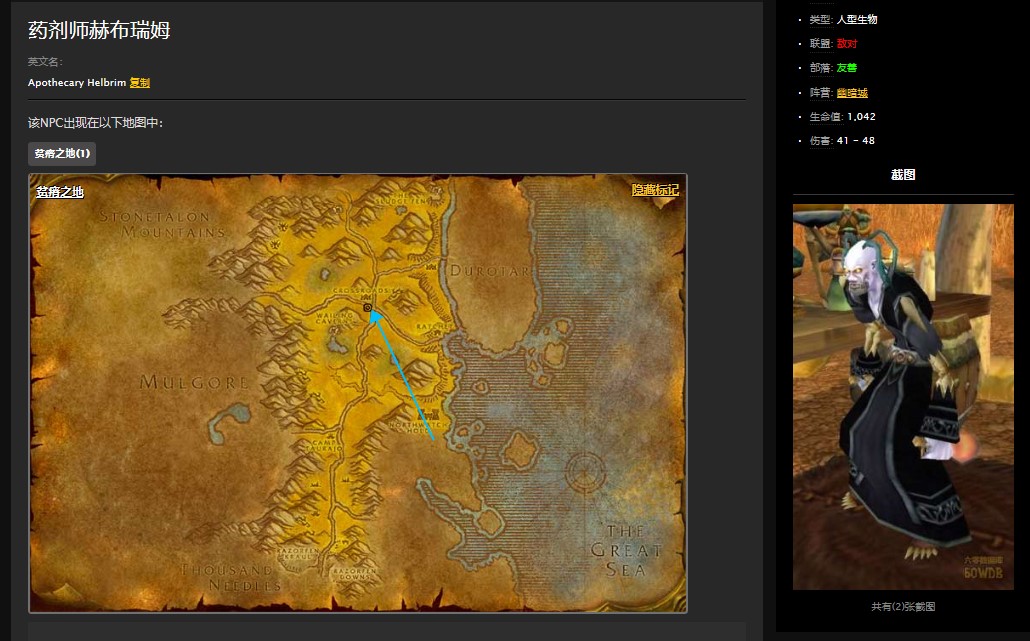Open the 贫瘠之地 zone link on the map
1030x641 pixels.
60,192
